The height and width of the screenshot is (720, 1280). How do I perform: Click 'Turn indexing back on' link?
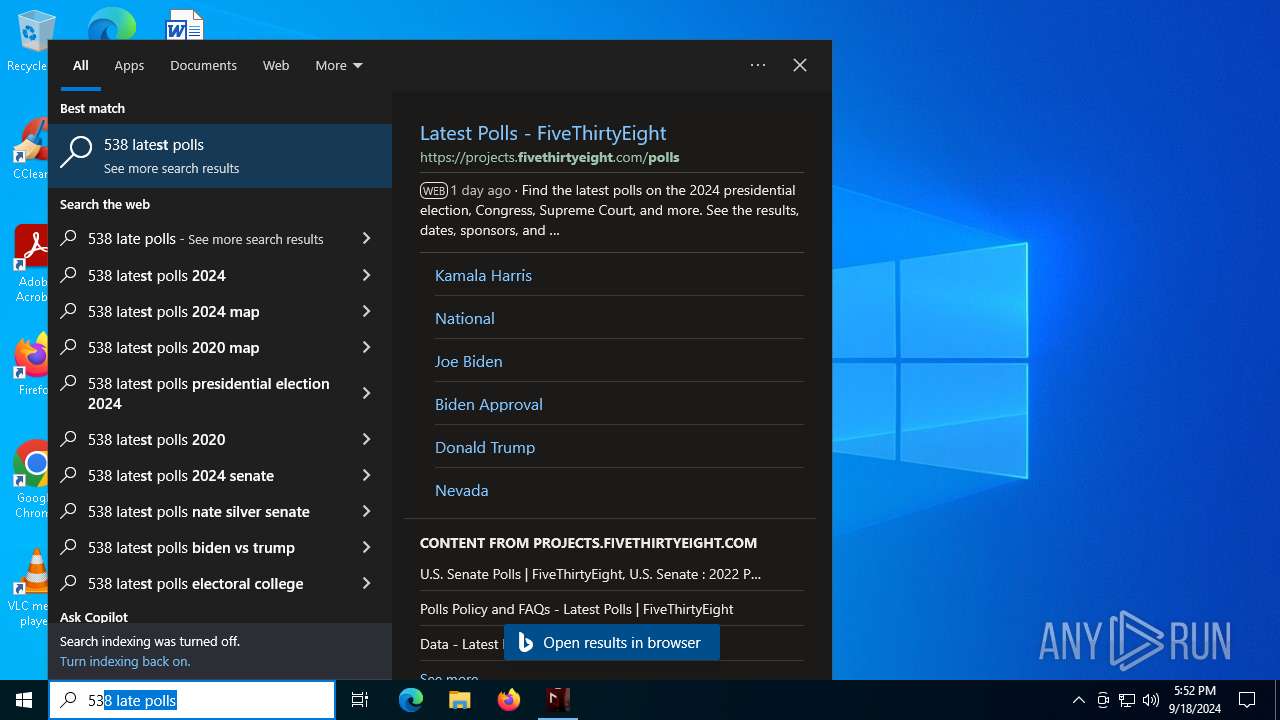pyautogui.click(x=125, y=661)
